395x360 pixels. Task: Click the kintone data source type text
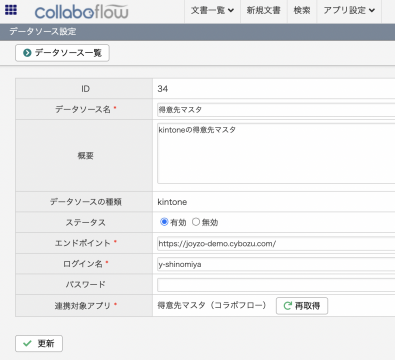[172, 202]
